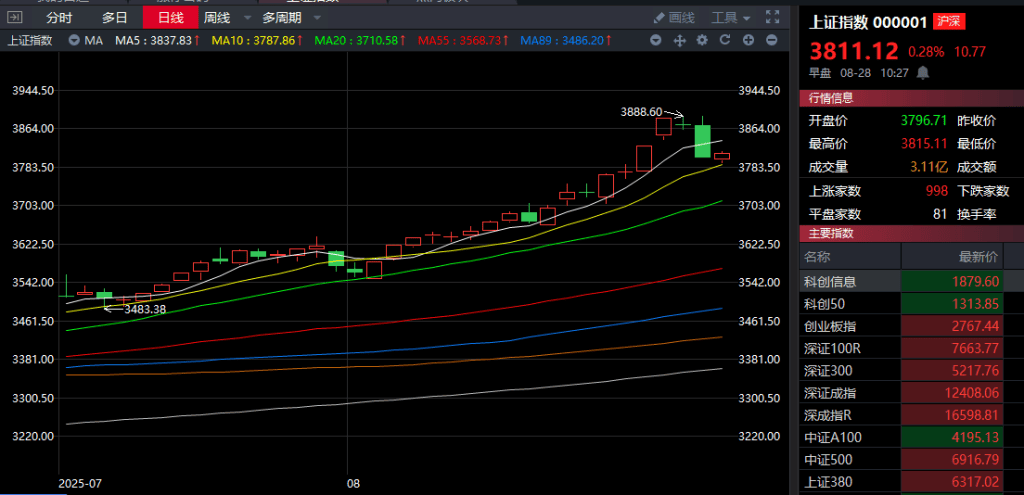Select the 深证100R index row

[912, 348]
